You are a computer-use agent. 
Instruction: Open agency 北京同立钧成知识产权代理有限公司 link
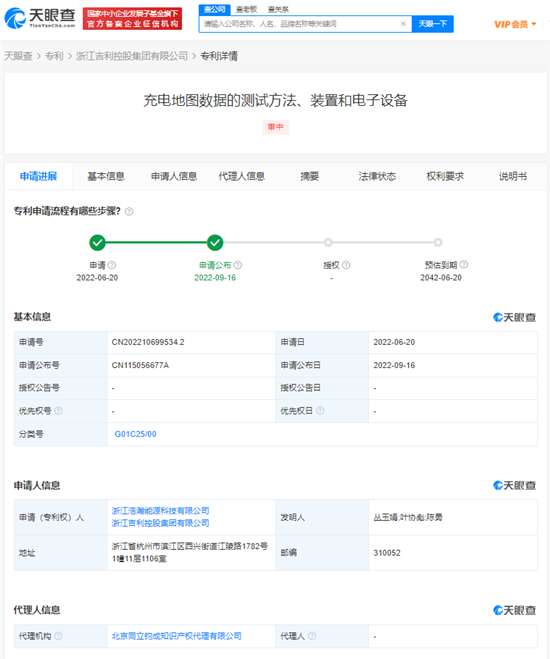click(176, 636)
